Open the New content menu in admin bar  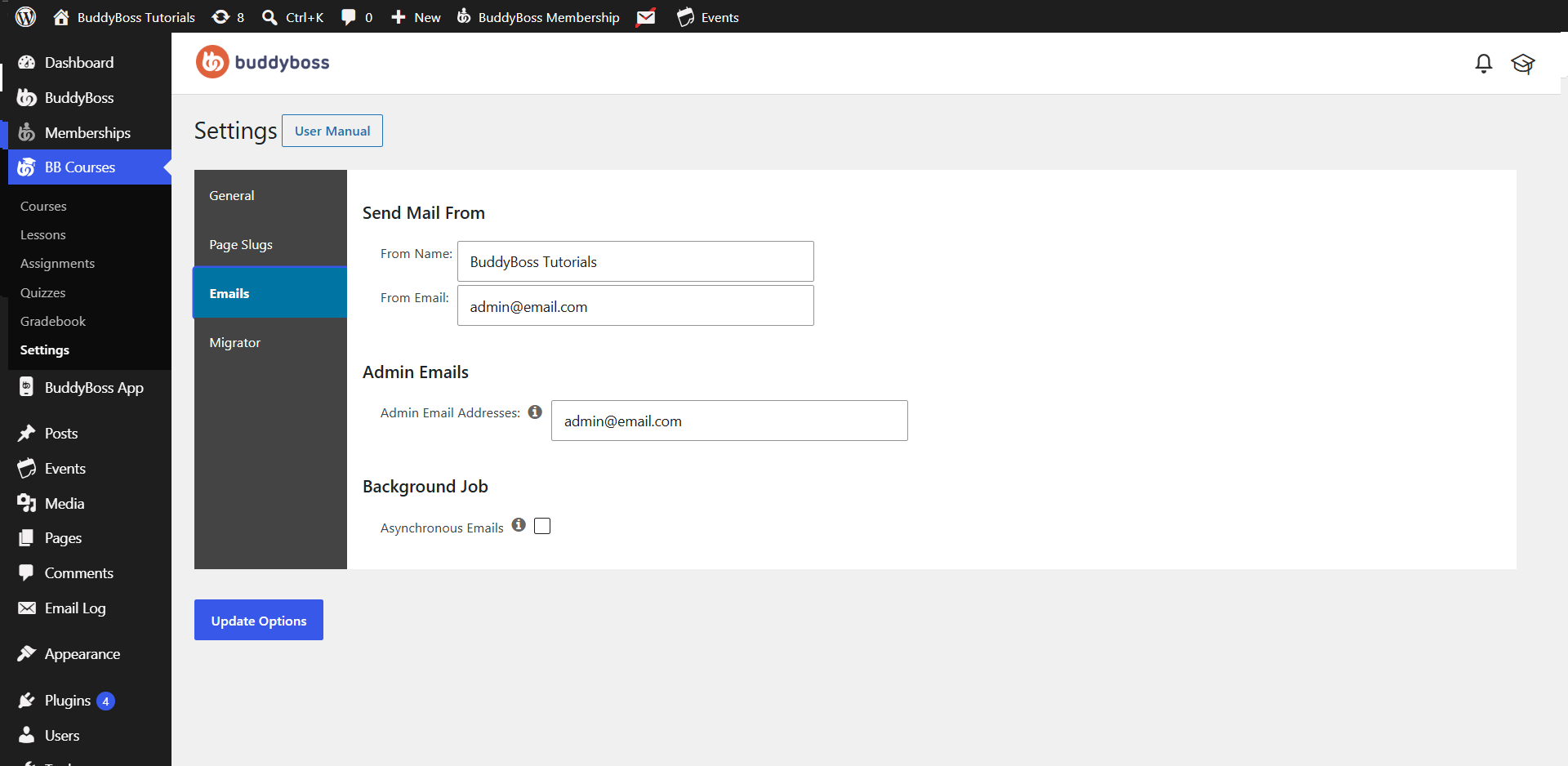[416, 17]
